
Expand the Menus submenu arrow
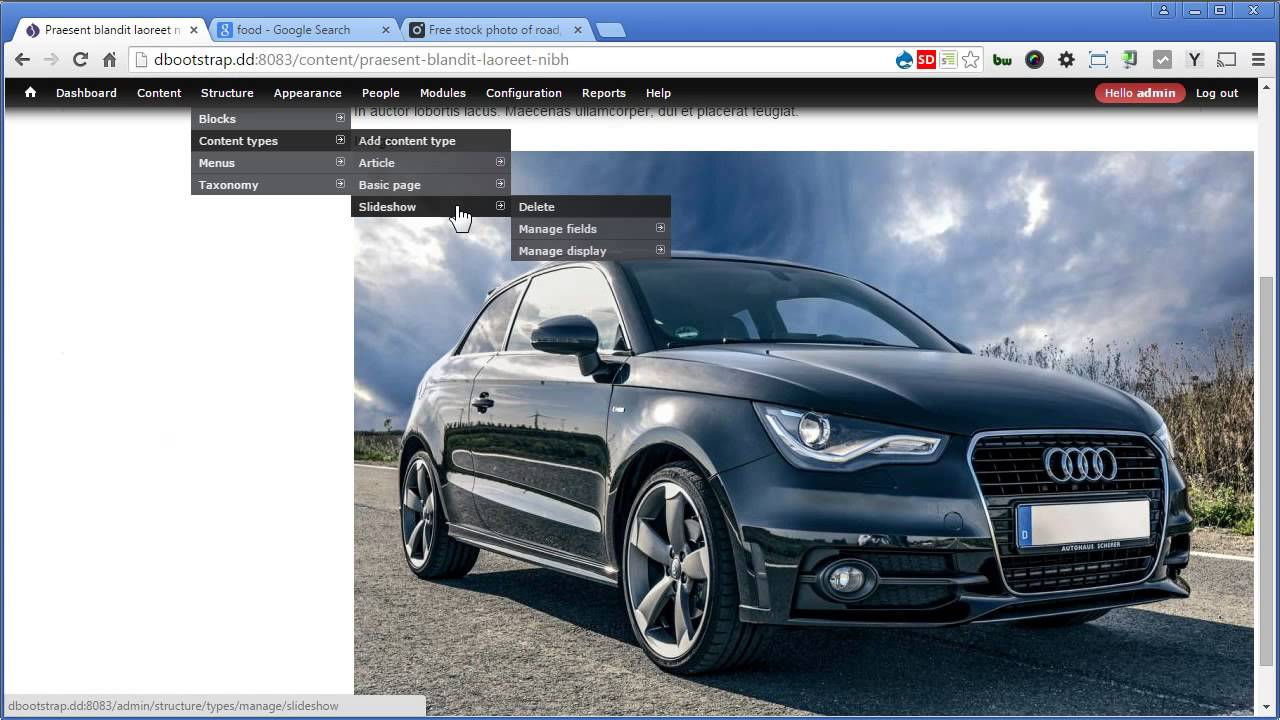[x=340, y=162]
